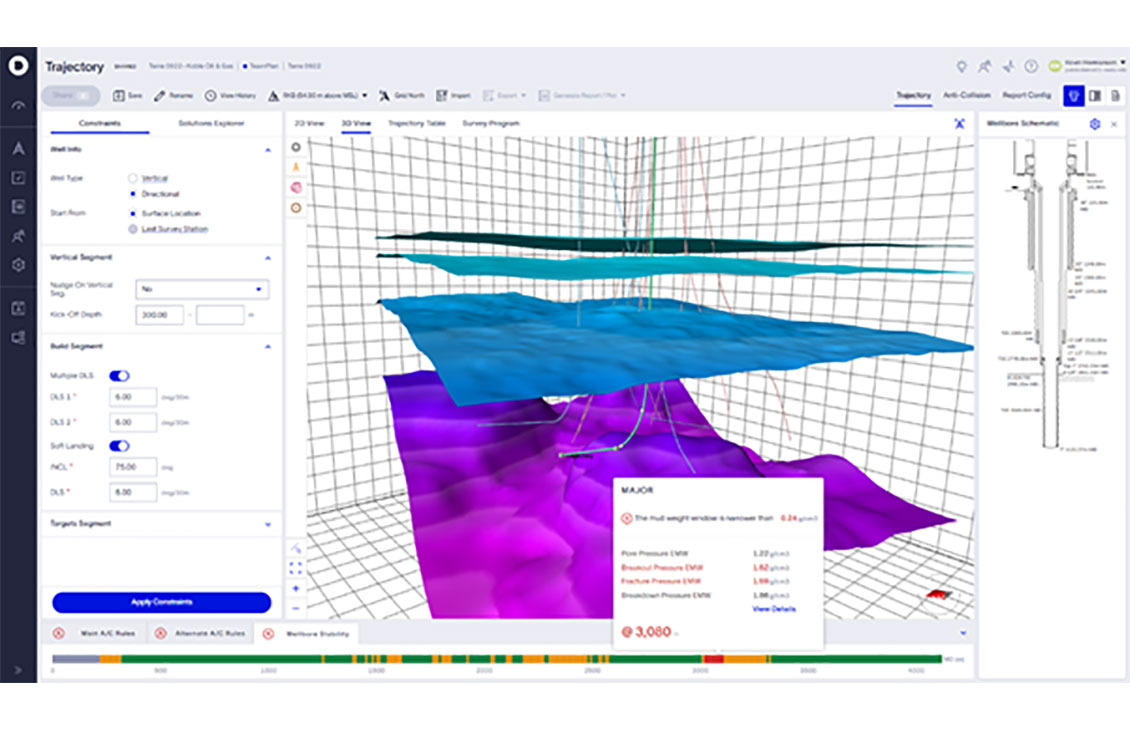Click the location pin icon in the header
The width and height of the screenshot is (1130, 730).
961,66
